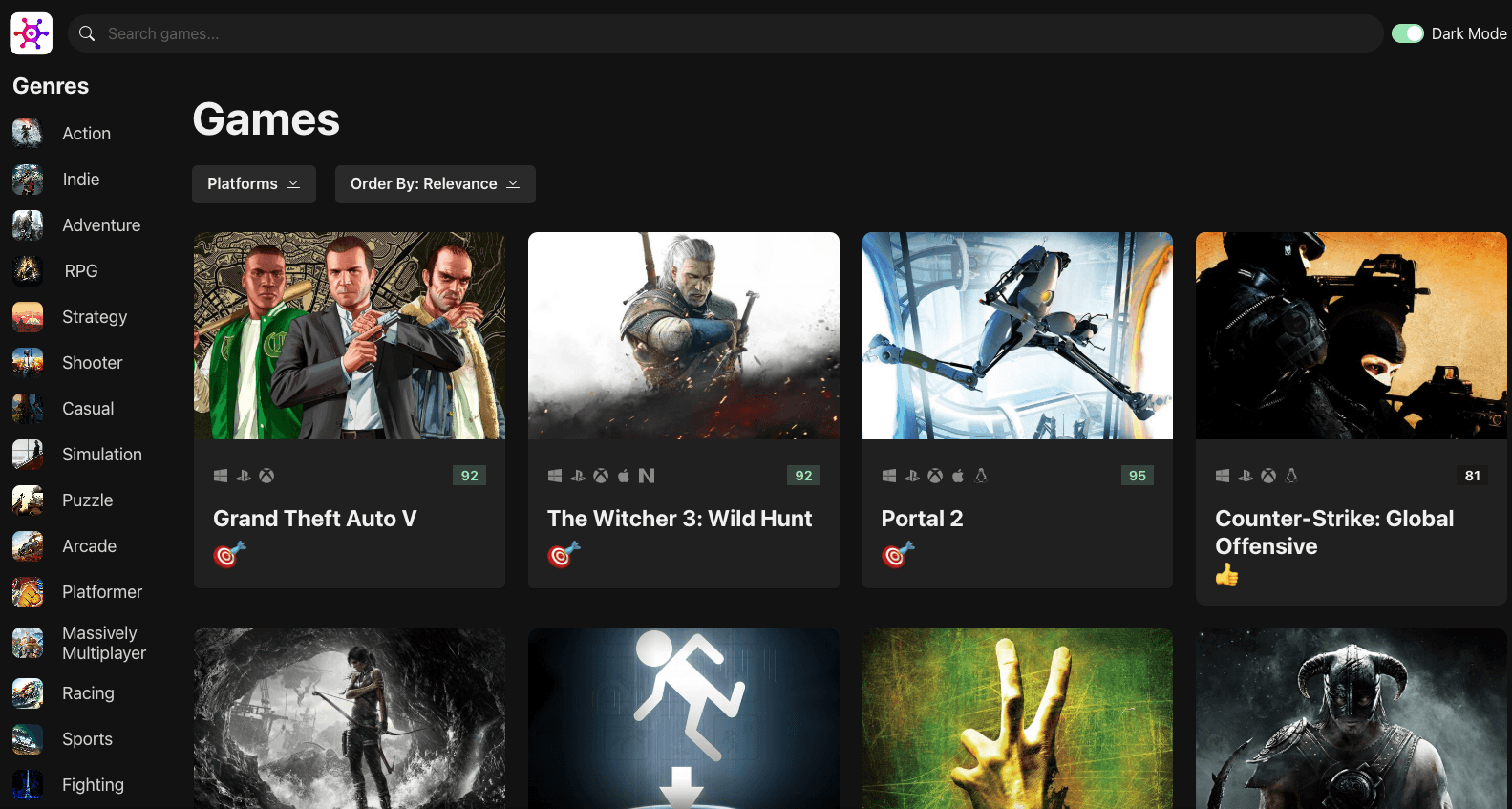Expand the Order By: Relevance menu
This screenshot has height=809, width=1512.
[435, 184]
